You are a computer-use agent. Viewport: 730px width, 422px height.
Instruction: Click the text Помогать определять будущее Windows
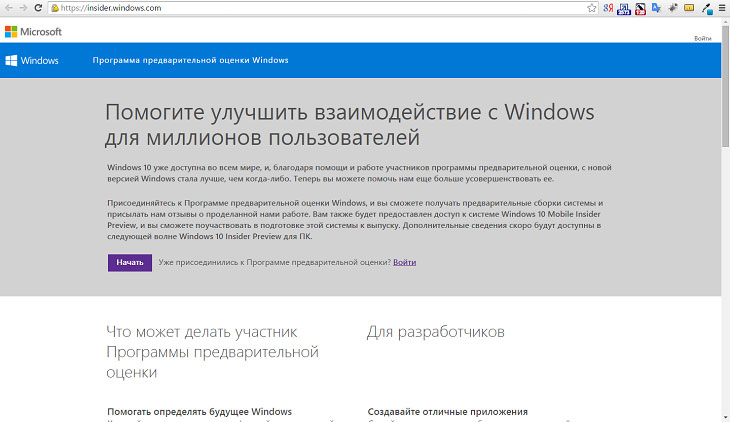point(199,412)
